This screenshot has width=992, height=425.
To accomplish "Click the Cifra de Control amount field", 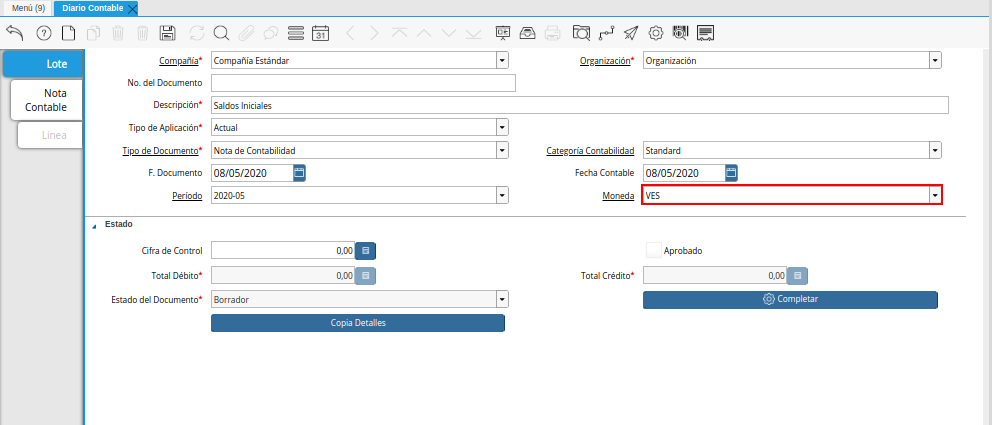I will pyautogui.click(x=283, y=250).
